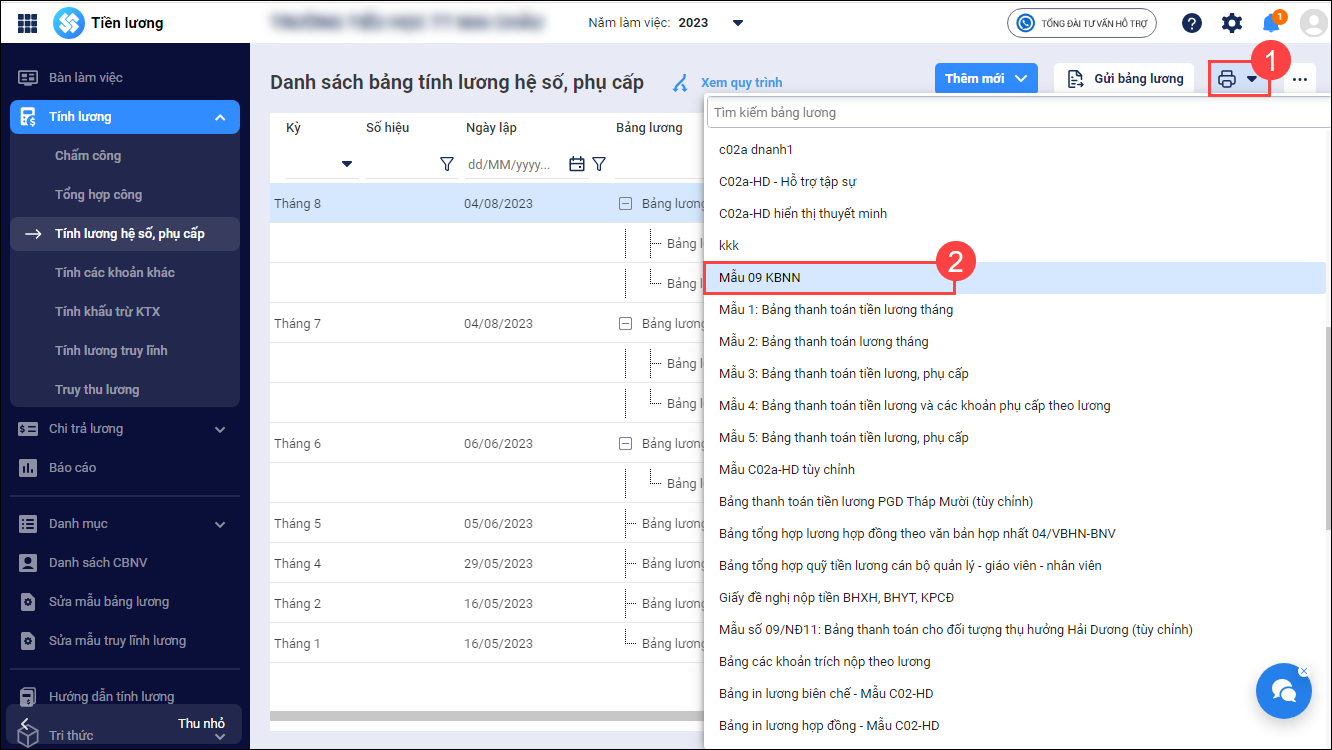
Task: Click the filter funnel icon under Số hiệu
Action: (447, 164)
